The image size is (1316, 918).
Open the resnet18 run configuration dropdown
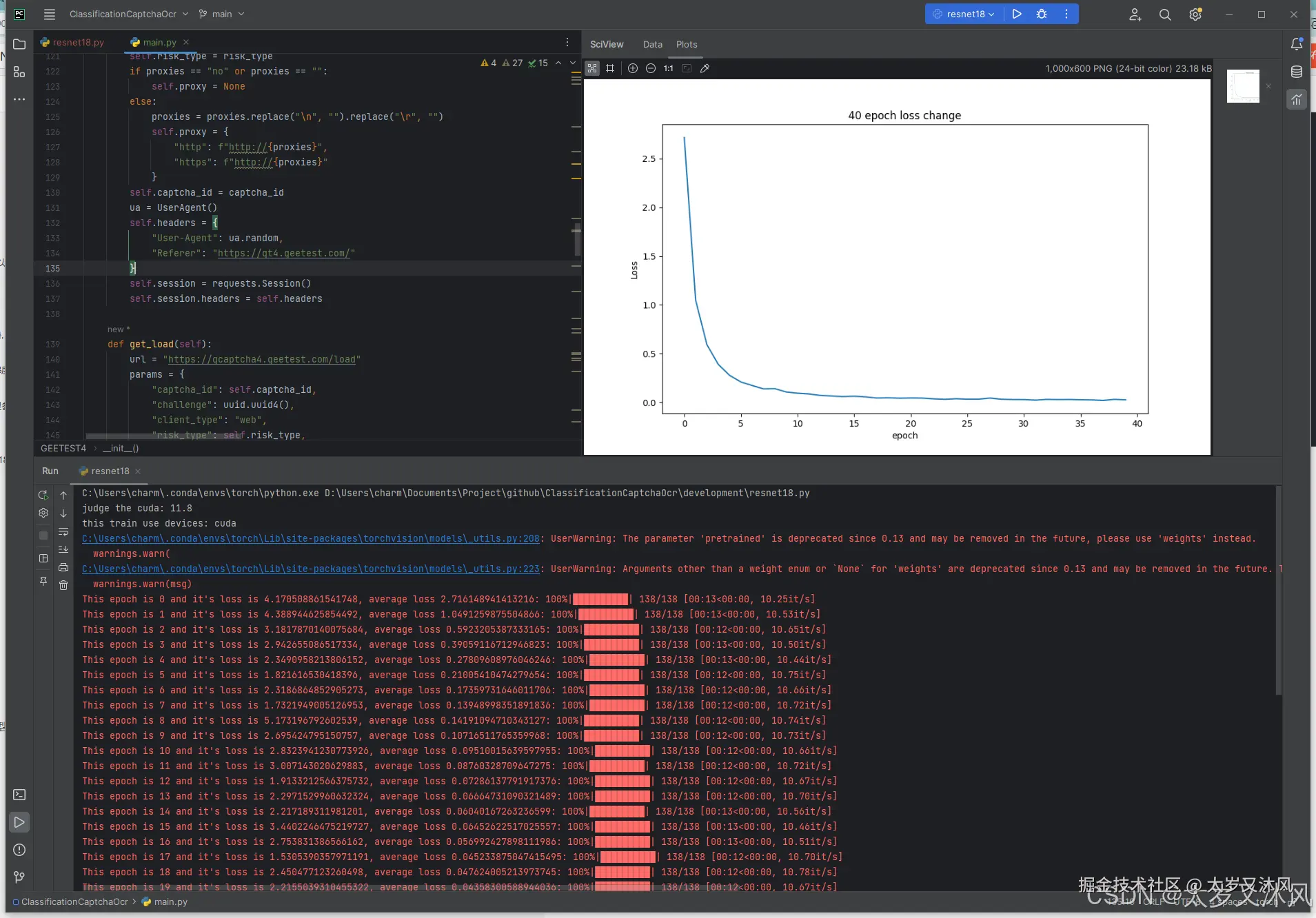(x=964, y=14)
